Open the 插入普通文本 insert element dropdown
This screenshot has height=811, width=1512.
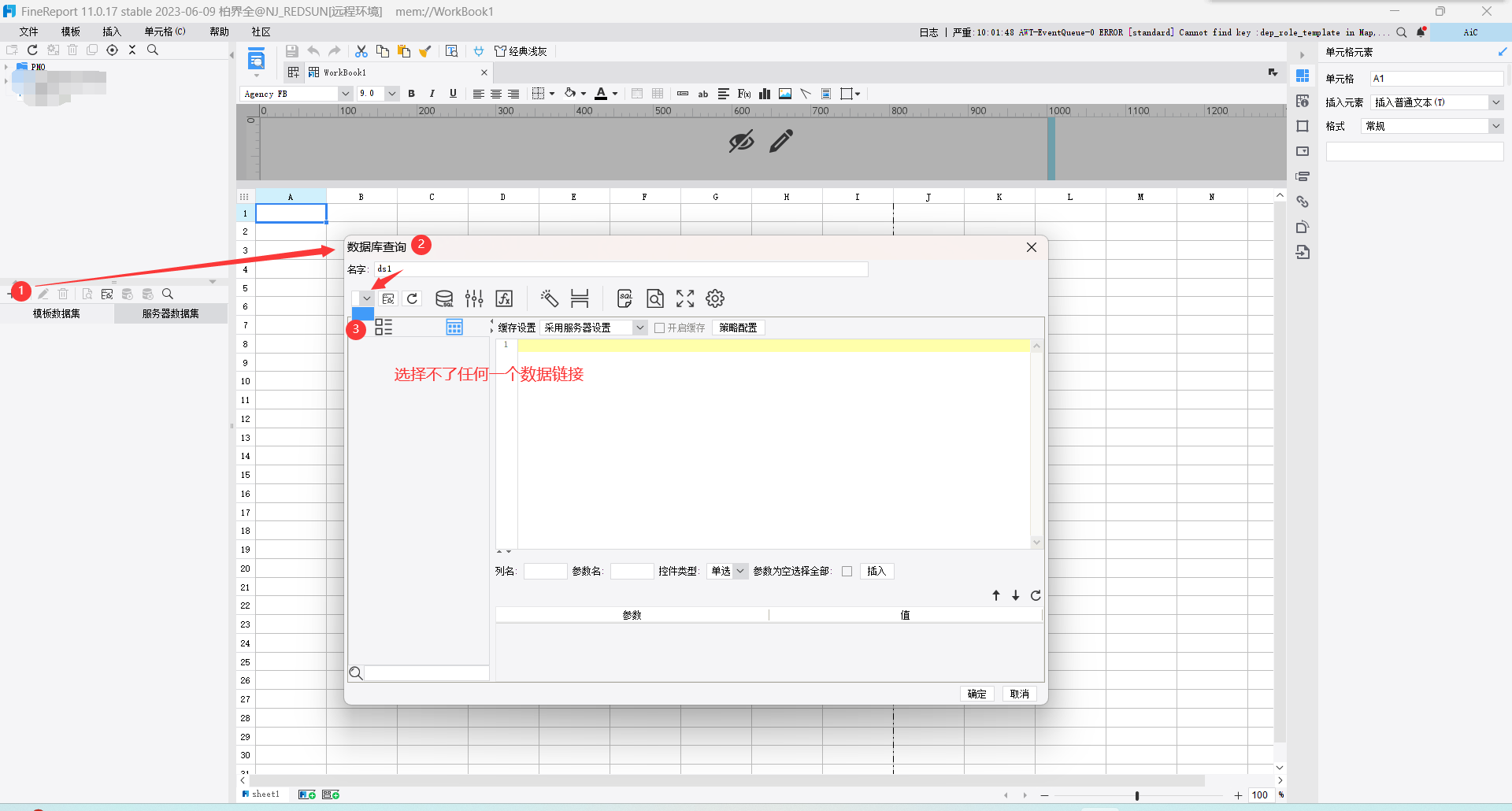(x=1495, y=102)
